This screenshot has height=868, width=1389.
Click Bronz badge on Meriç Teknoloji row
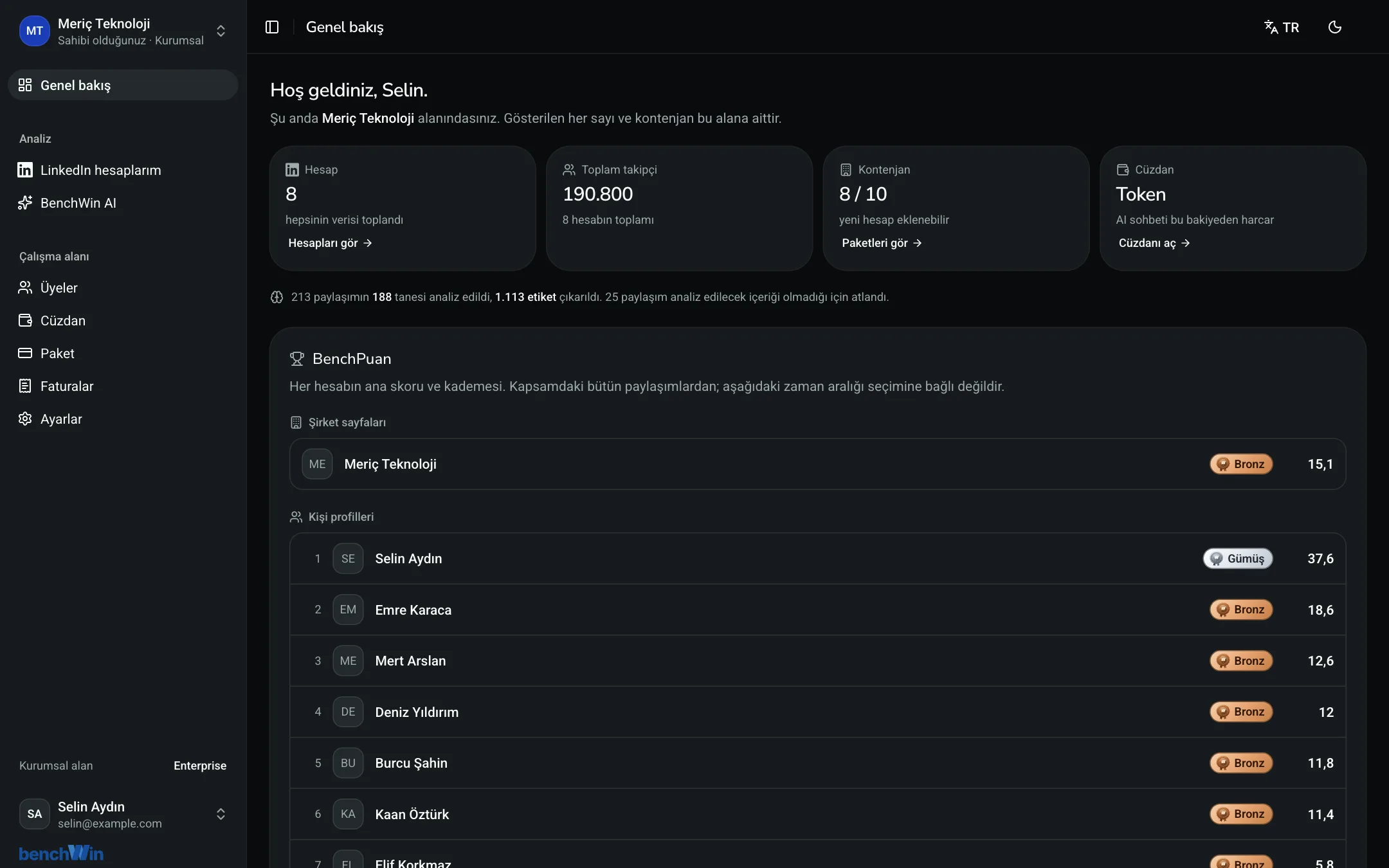tap(1241, 464)
